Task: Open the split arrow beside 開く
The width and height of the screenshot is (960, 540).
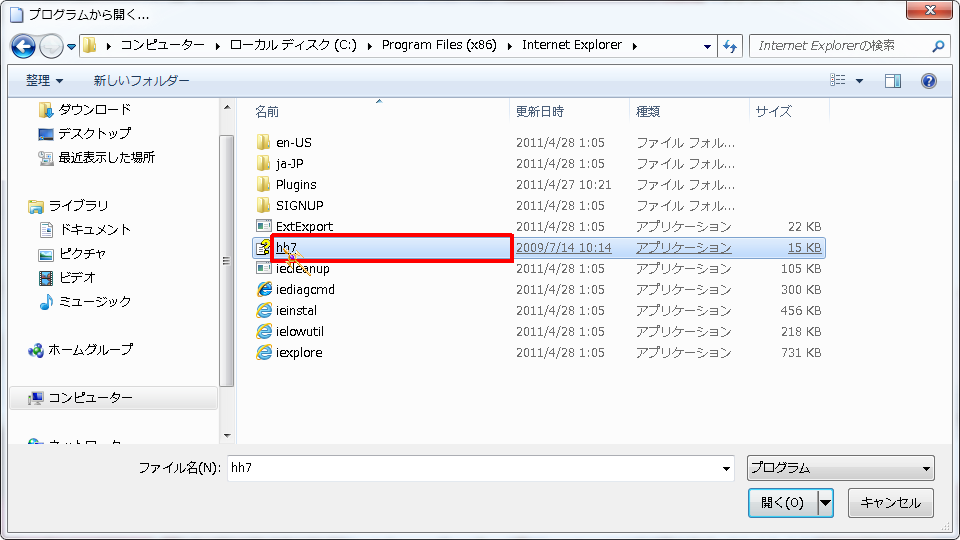Action: coord(825,503)
